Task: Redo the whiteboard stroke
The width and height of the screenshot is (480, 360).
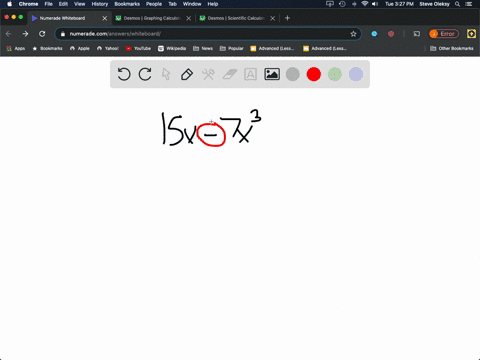Action: click(145, 74)
